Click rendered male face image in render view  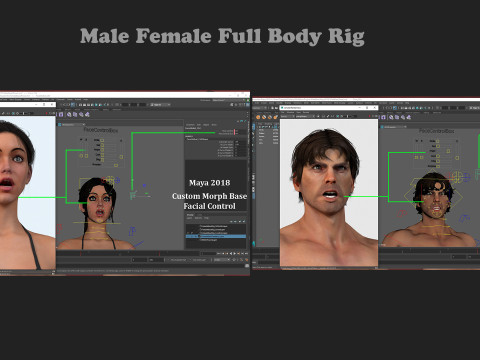coord(329,193)
